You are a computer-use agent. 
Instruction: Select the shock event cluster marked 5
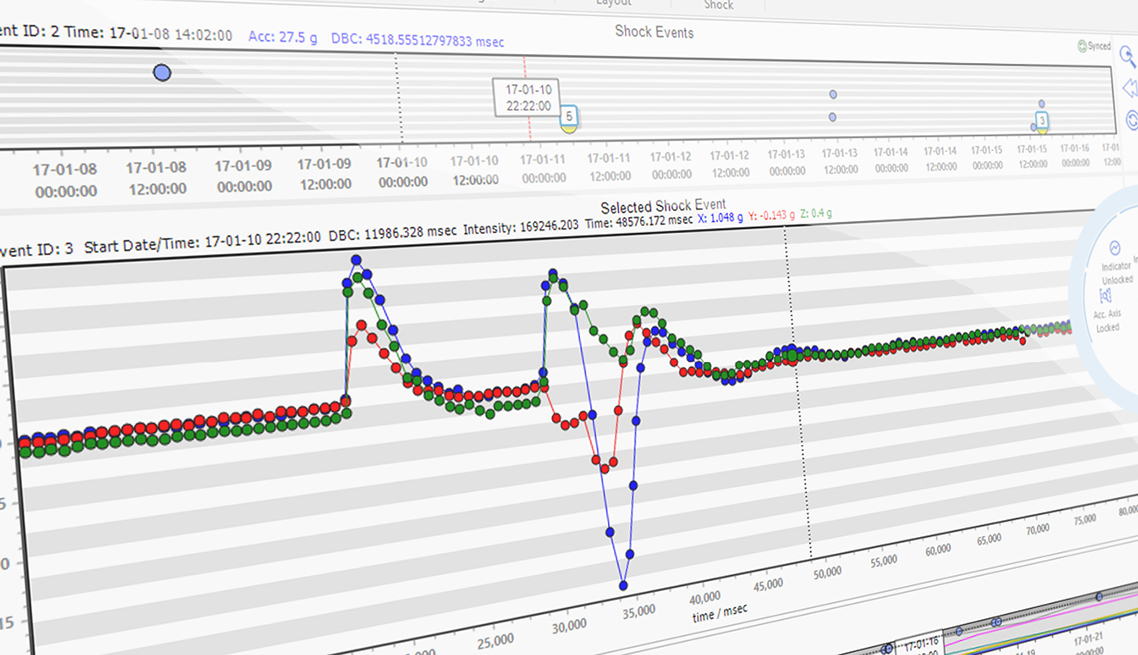click(x=568, y=118)
